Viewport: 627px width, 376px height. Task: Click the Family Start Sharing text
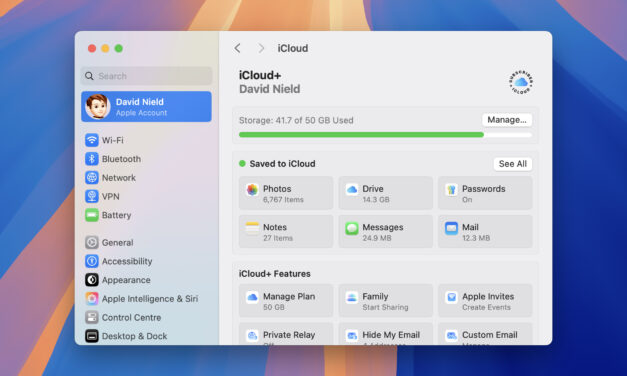[x=385, y=301]
